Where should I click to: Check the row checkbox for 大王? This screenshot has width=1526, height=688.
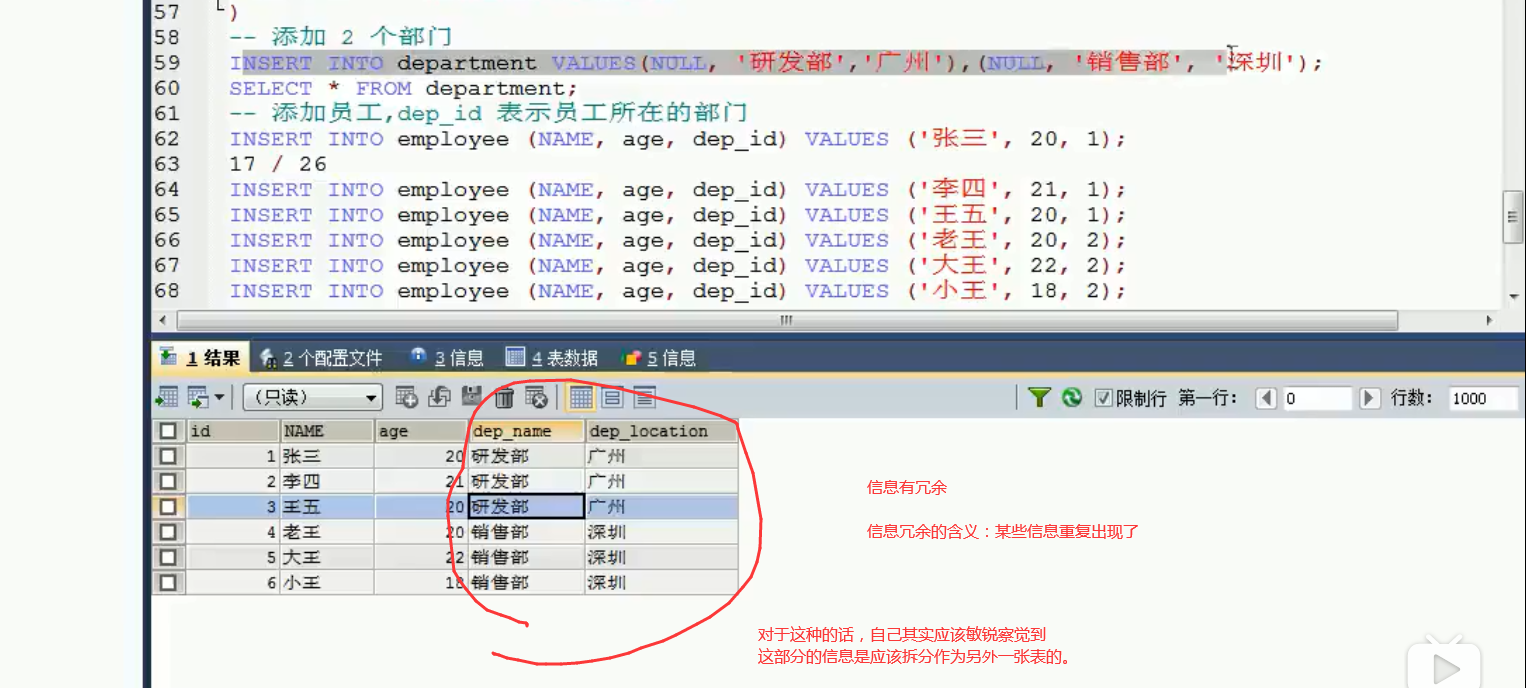(168, 557)
